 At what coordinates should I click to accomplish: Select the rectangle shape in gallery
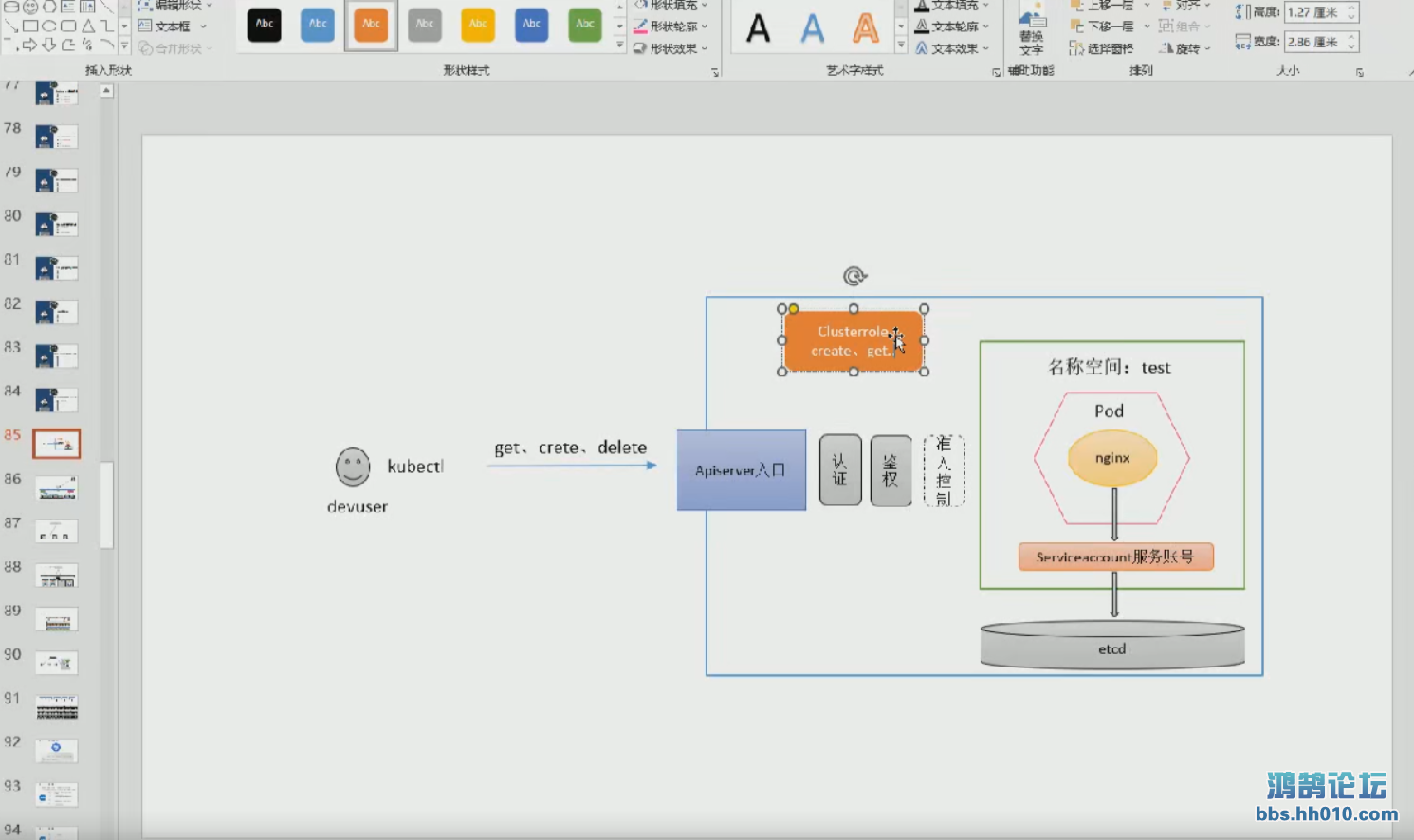(x=30, y=26)
